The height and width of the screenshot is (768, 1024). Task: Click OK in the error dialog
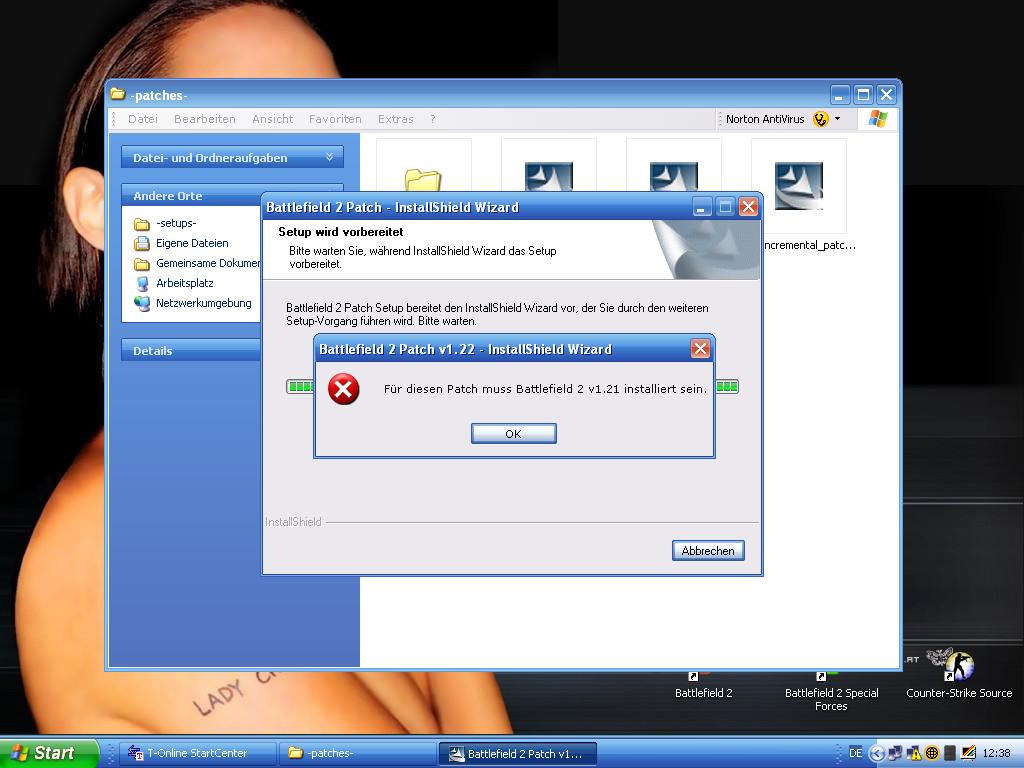click(513, 434)
